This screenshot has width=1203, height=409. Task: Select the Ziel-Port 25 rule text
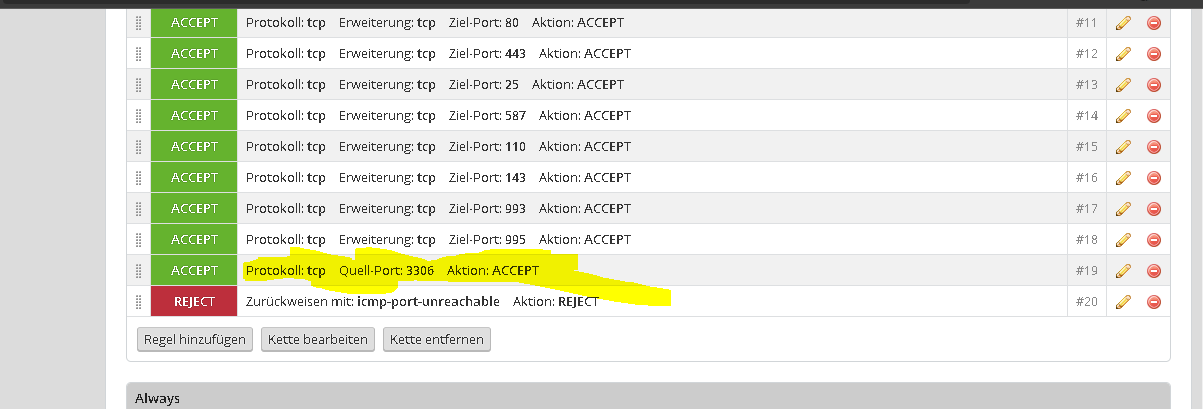point(435,84)
